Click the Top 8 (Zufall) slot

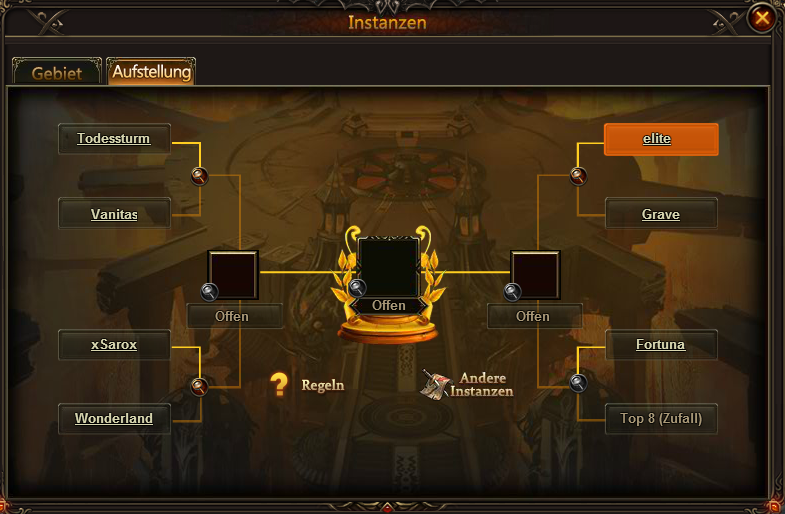coord(661,418)
